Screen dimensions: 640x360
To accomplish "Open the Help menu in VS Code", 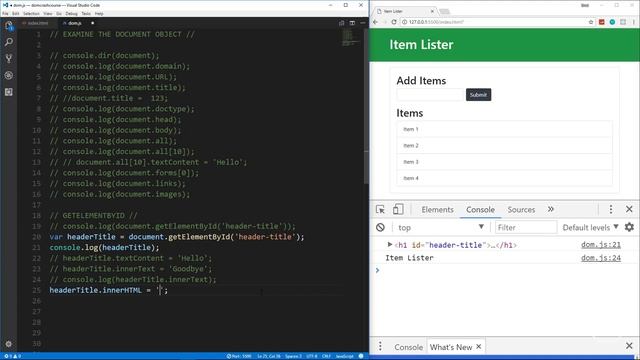I will (99, 13).
